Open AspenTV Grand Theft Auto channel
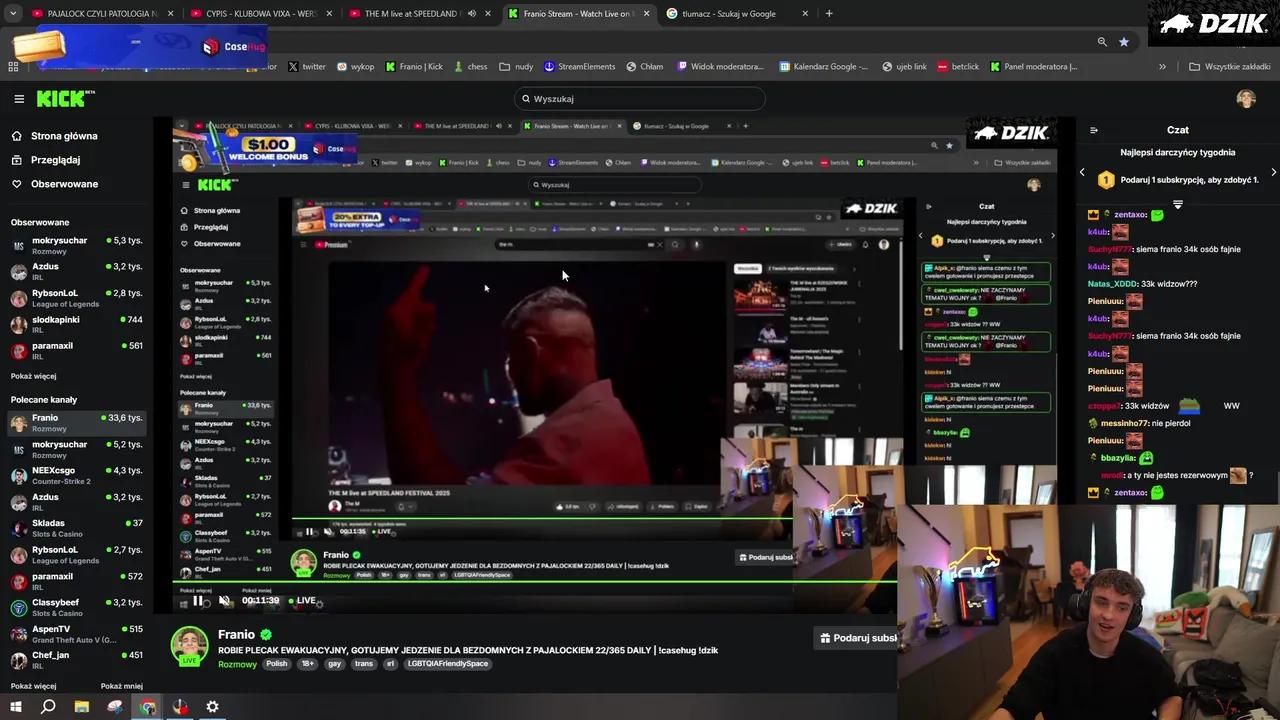The image size is (1280, 720). tap(77, 634)
